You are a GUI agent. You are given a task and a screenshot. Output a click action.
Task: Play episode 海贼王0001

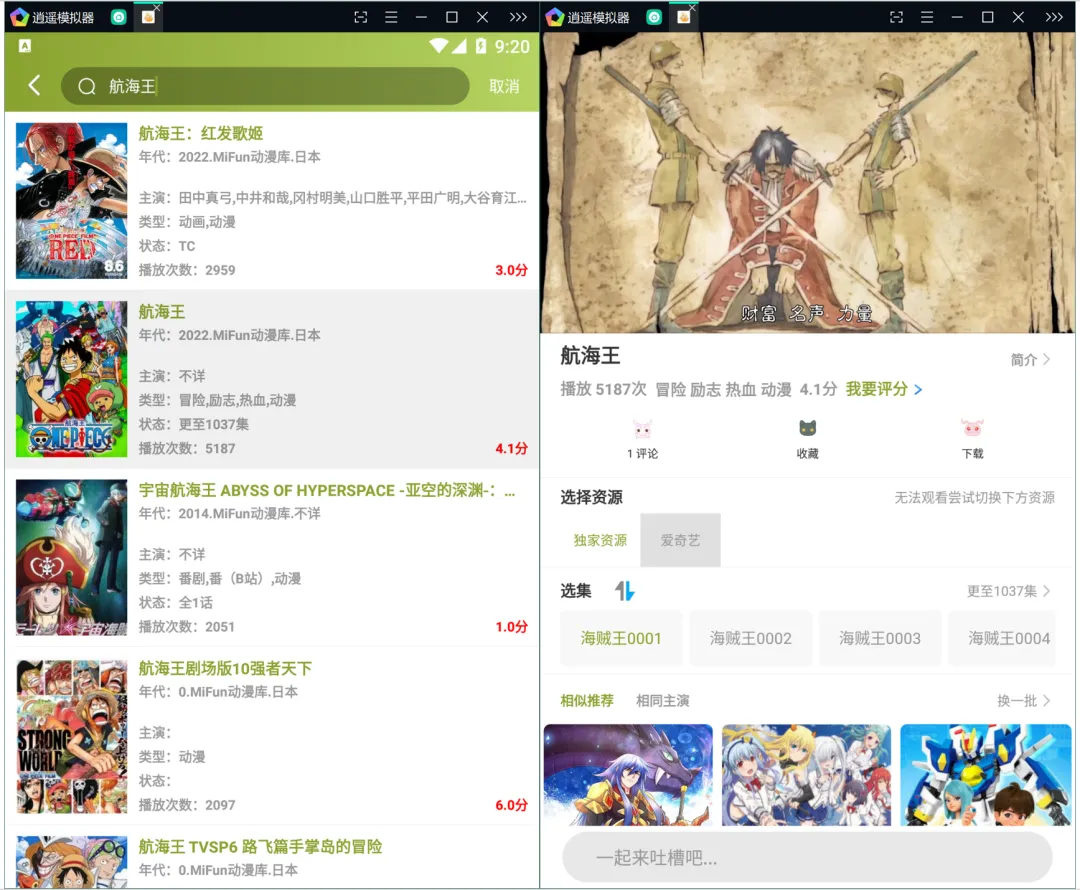pyautogui.click(x=621, y=639)
